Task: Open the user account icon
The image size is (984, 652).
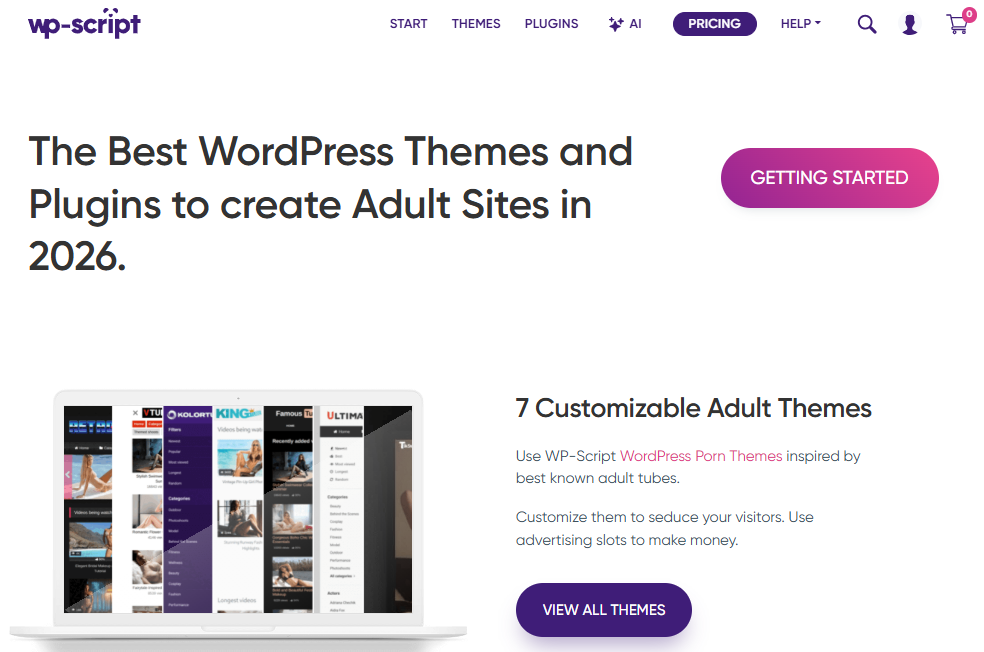Action: pos(909,25)
